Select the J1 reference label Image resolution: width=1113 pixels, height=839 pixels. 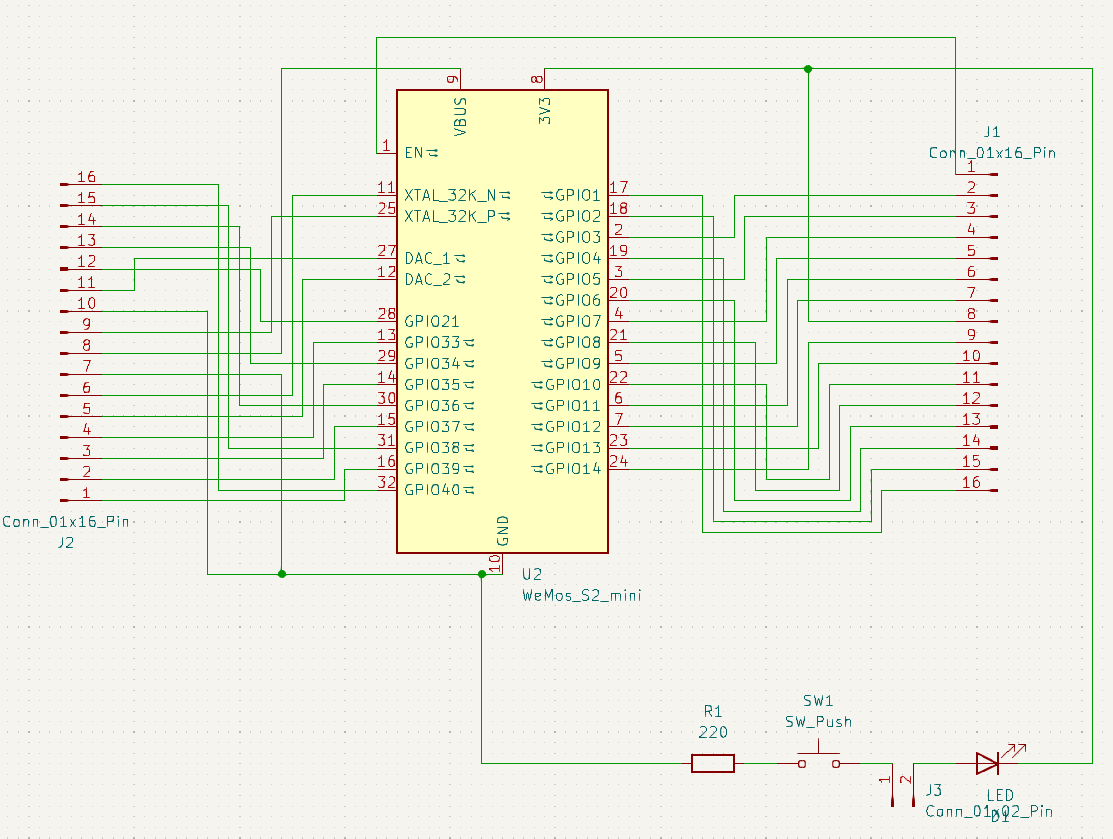click(x=991, y=132)
